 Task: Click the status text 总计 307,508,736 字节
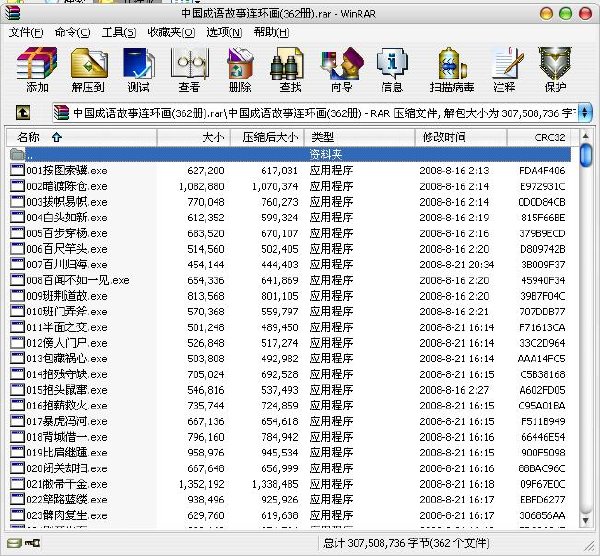tap(377, 543)
